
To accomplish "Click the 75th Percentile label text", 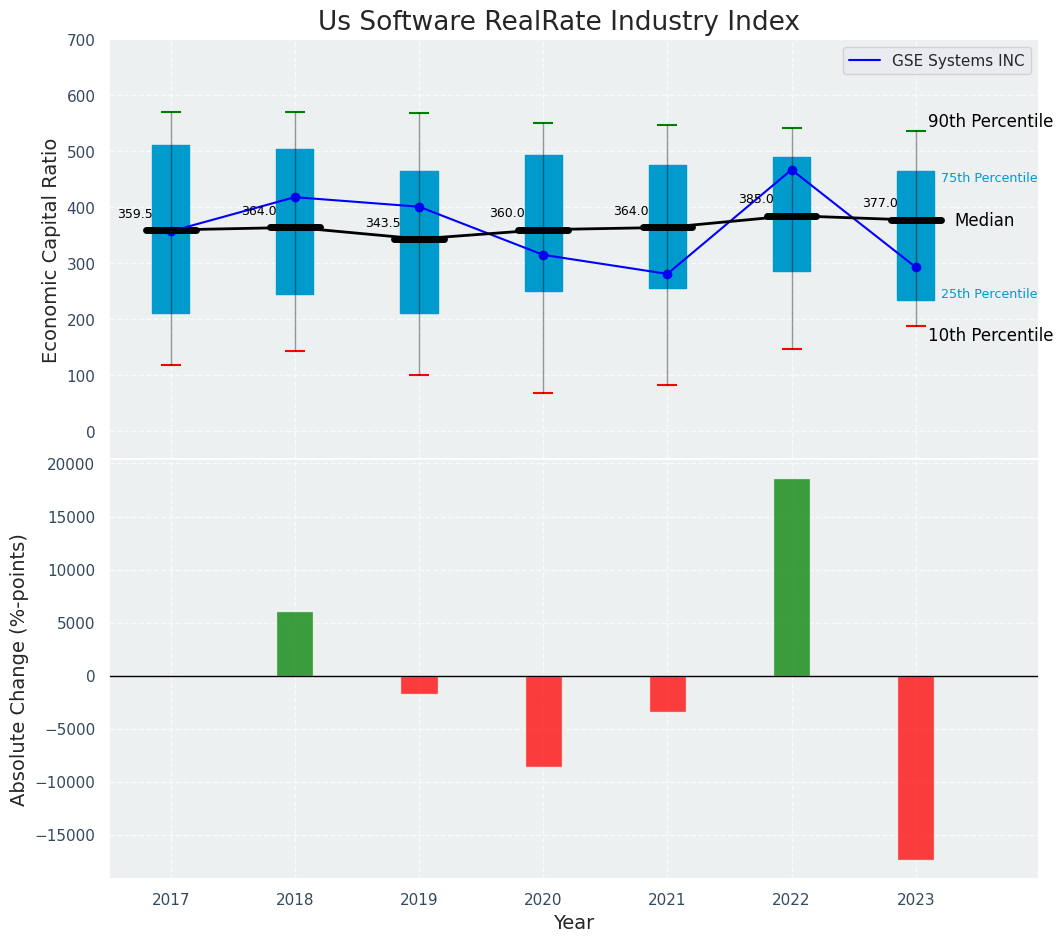I will point(988,178).
